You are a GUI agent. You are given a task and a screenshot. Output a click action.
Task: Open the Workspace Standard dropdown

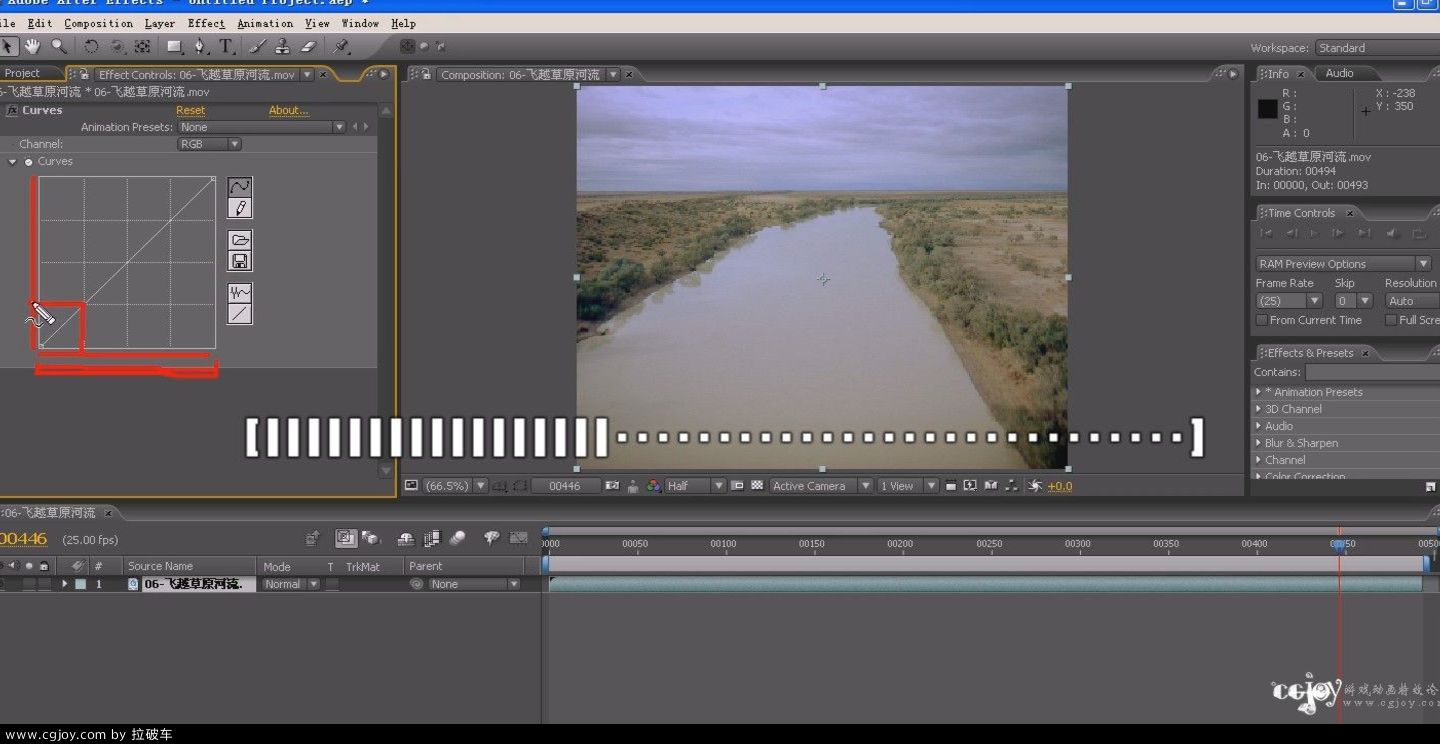click(1378, 48)
